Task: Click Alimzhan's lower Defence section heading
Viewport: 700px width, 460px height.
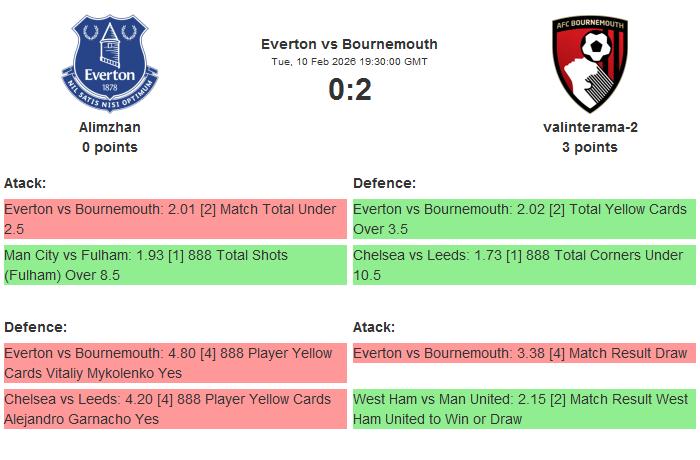Action: coord(35,327)
